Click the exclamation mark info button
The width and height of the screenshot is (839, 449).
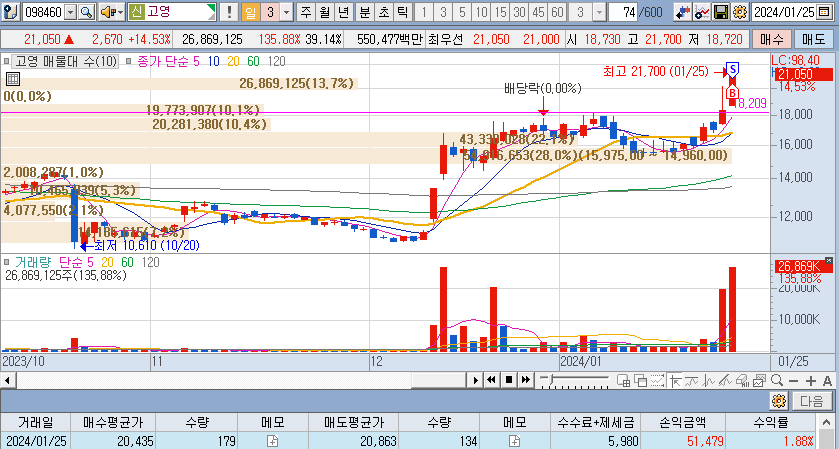[229, 12]
